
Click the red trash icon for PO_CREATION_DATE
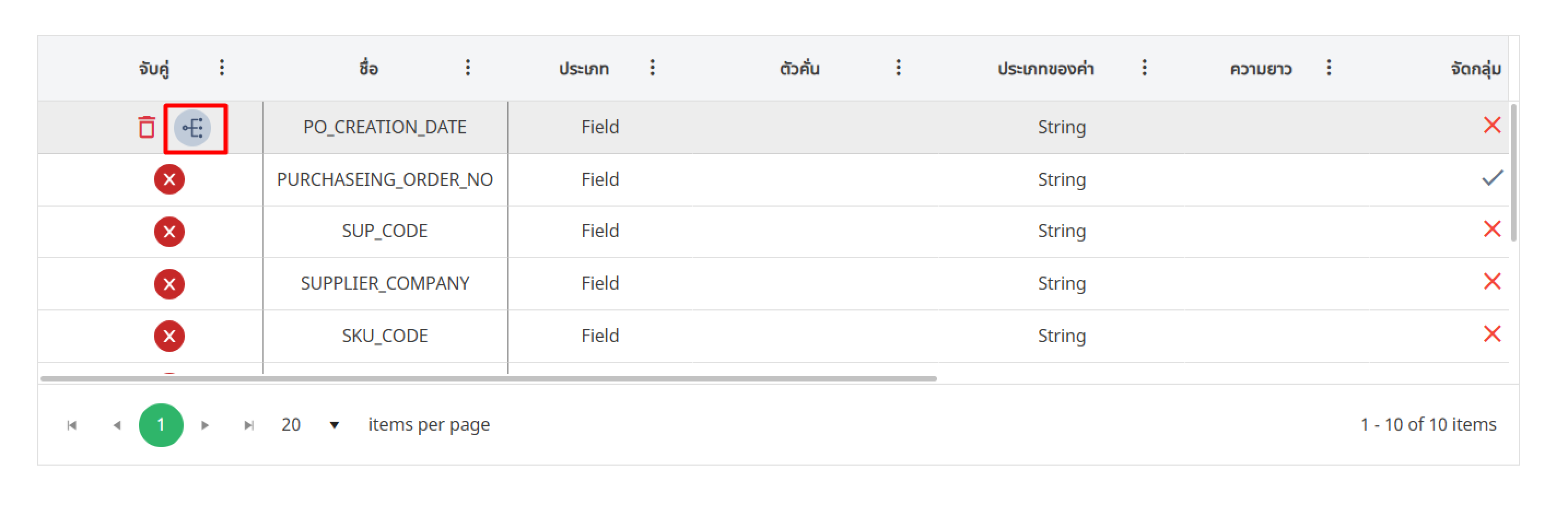point(146,127)
